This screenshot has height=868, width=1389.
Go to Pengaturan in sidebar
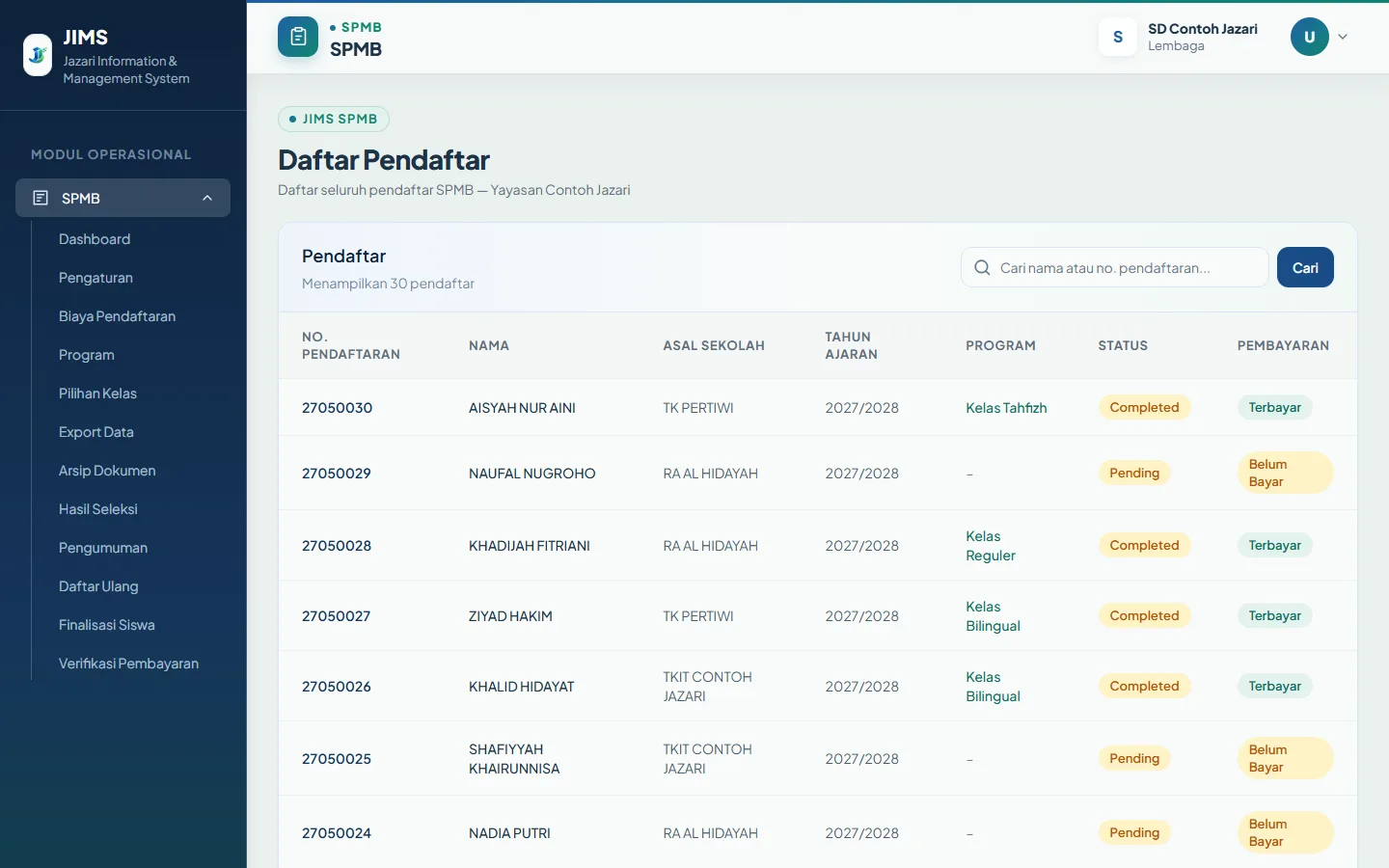[x=95, y=278]
